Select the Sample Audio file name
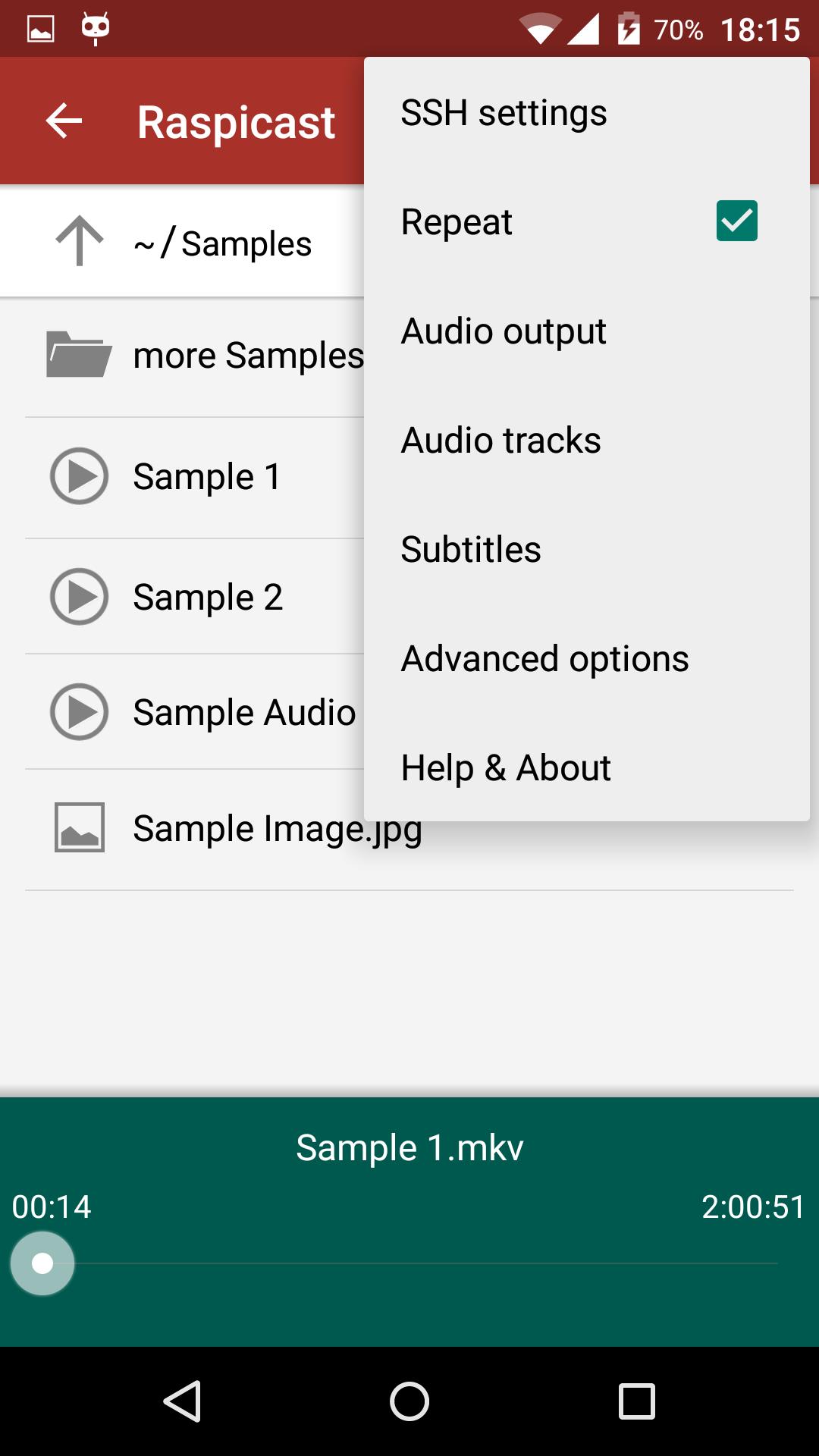This screenshot has height=1456, width=819. pos(244,712)
